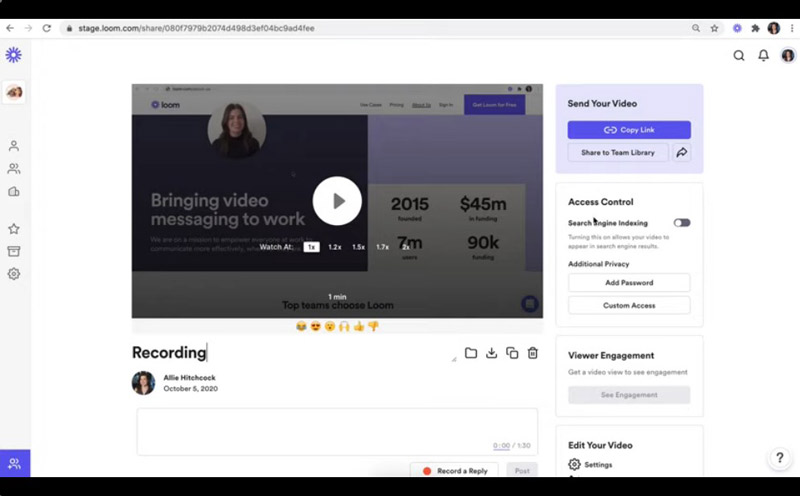Click the share arrow icon

point(682,153)
